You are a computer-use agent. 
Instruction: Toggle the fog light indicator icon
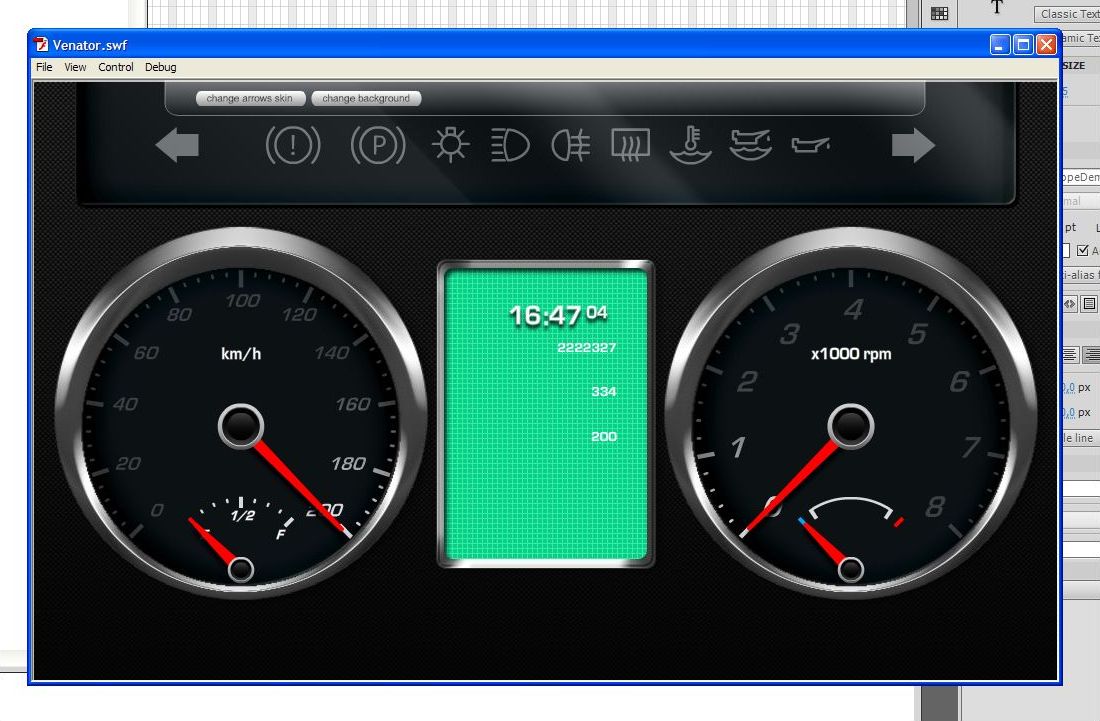[571, 146]
